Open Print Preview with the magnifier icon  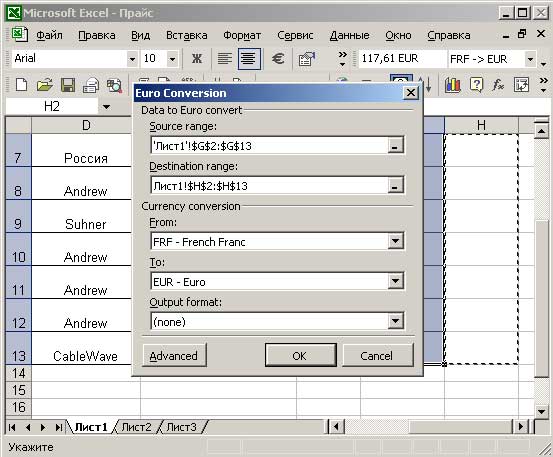(x=114, y=85)
